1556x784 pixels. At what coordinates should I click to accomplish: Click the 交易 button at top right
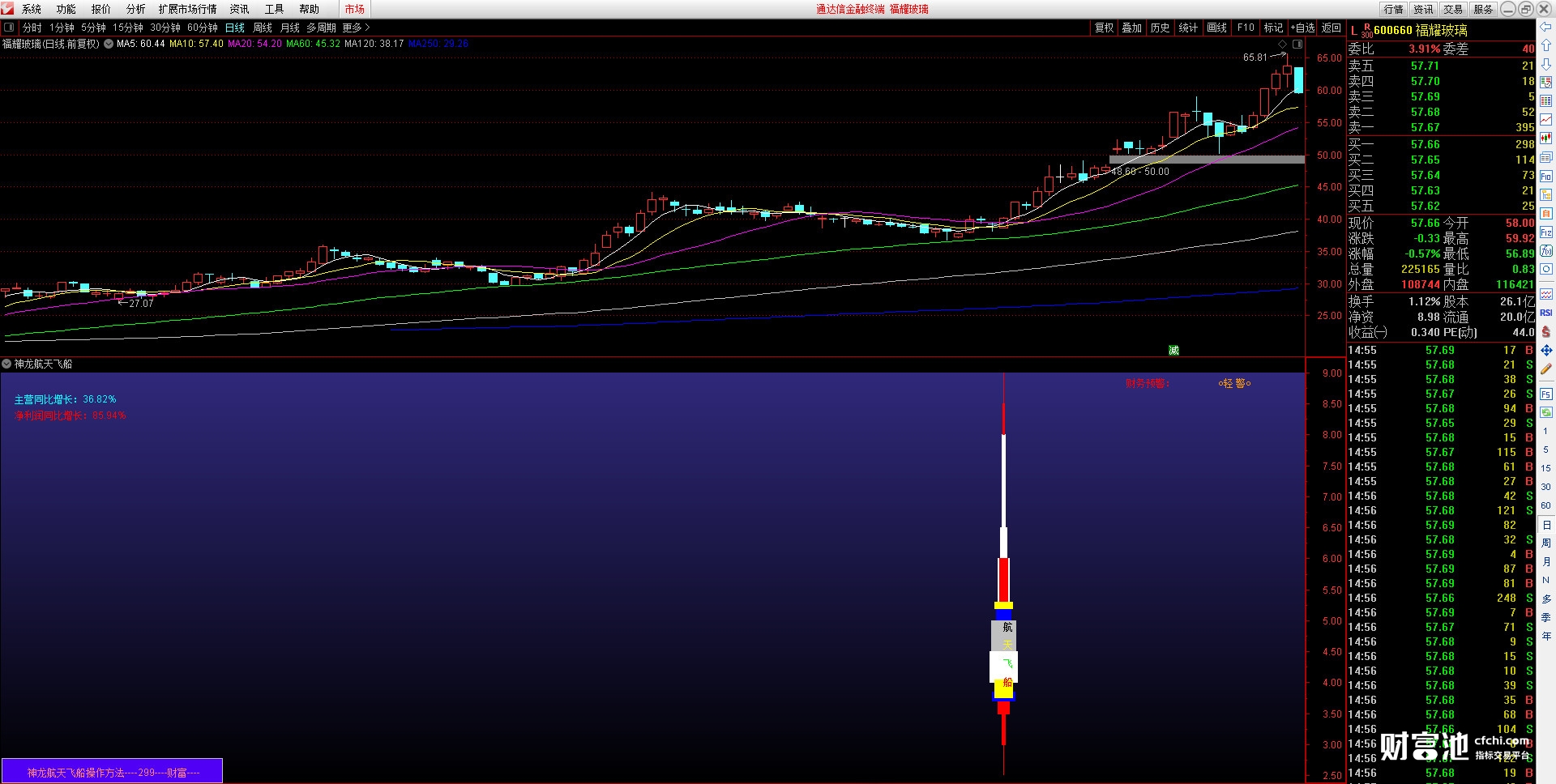click(1453, 9)
